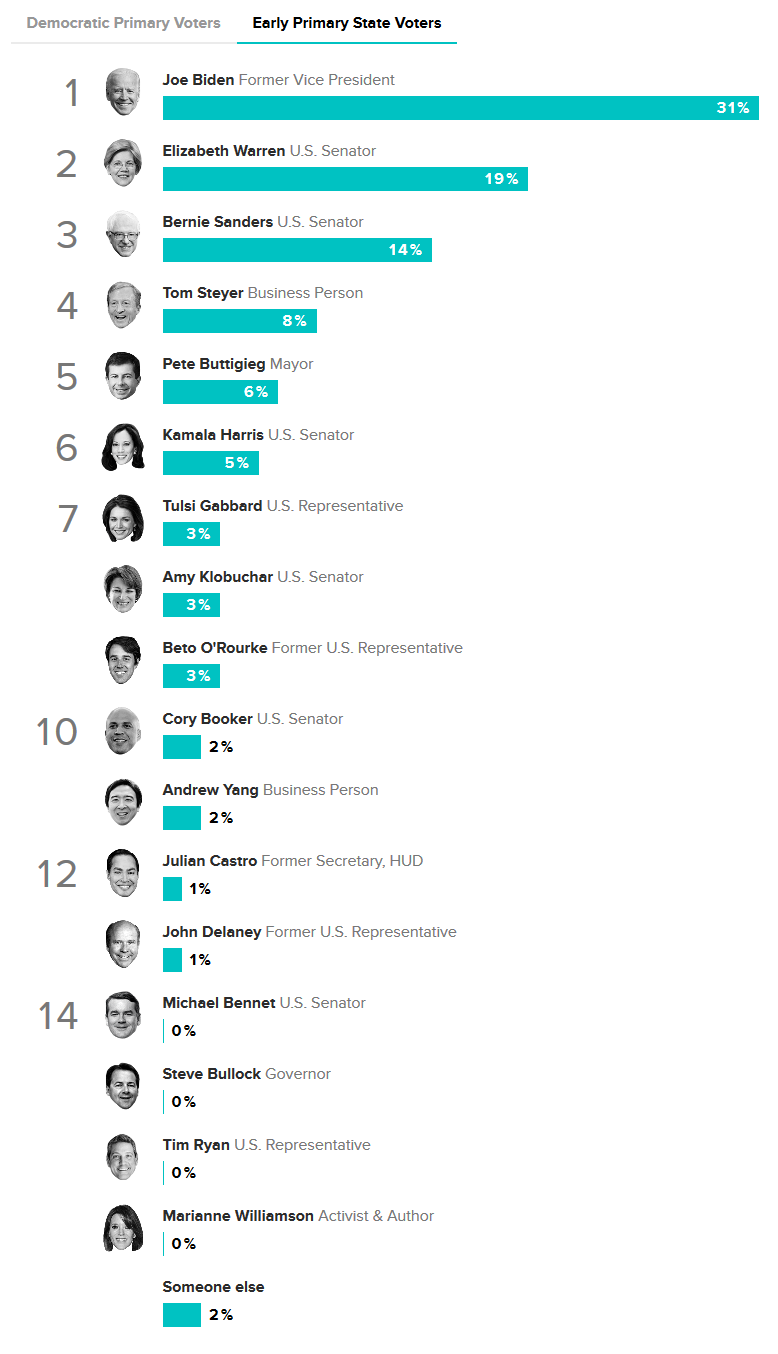
Task: Click Marianne Williamson's headshot photo
Action: click(x=123, y=1228)
